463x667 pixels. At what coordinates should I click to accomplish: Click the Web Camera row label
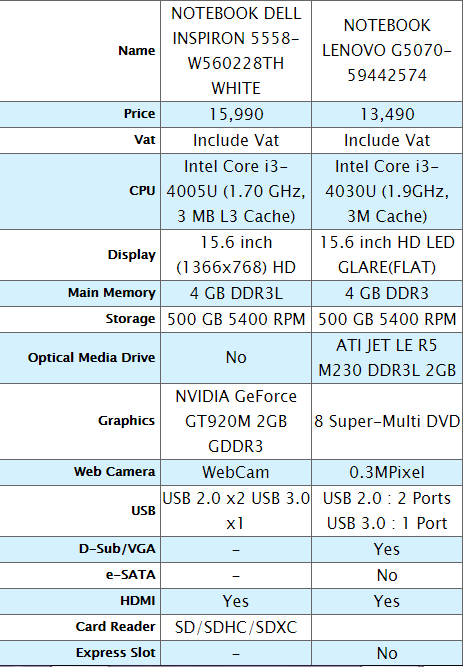click(x=114, y=472)
